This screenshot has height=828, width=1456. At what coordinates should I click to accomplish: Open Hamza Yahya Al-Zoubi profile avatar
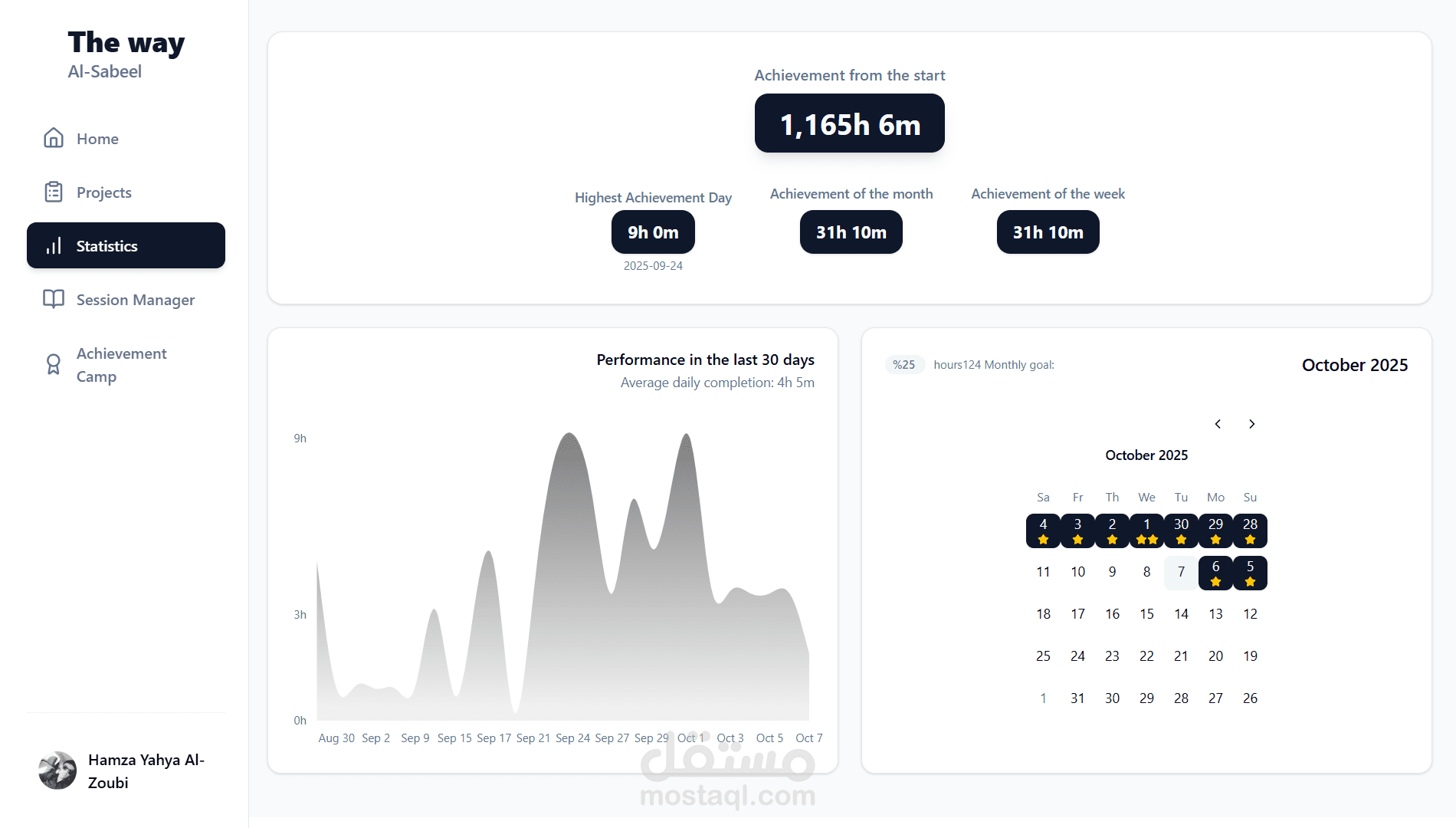coord(57,770)
